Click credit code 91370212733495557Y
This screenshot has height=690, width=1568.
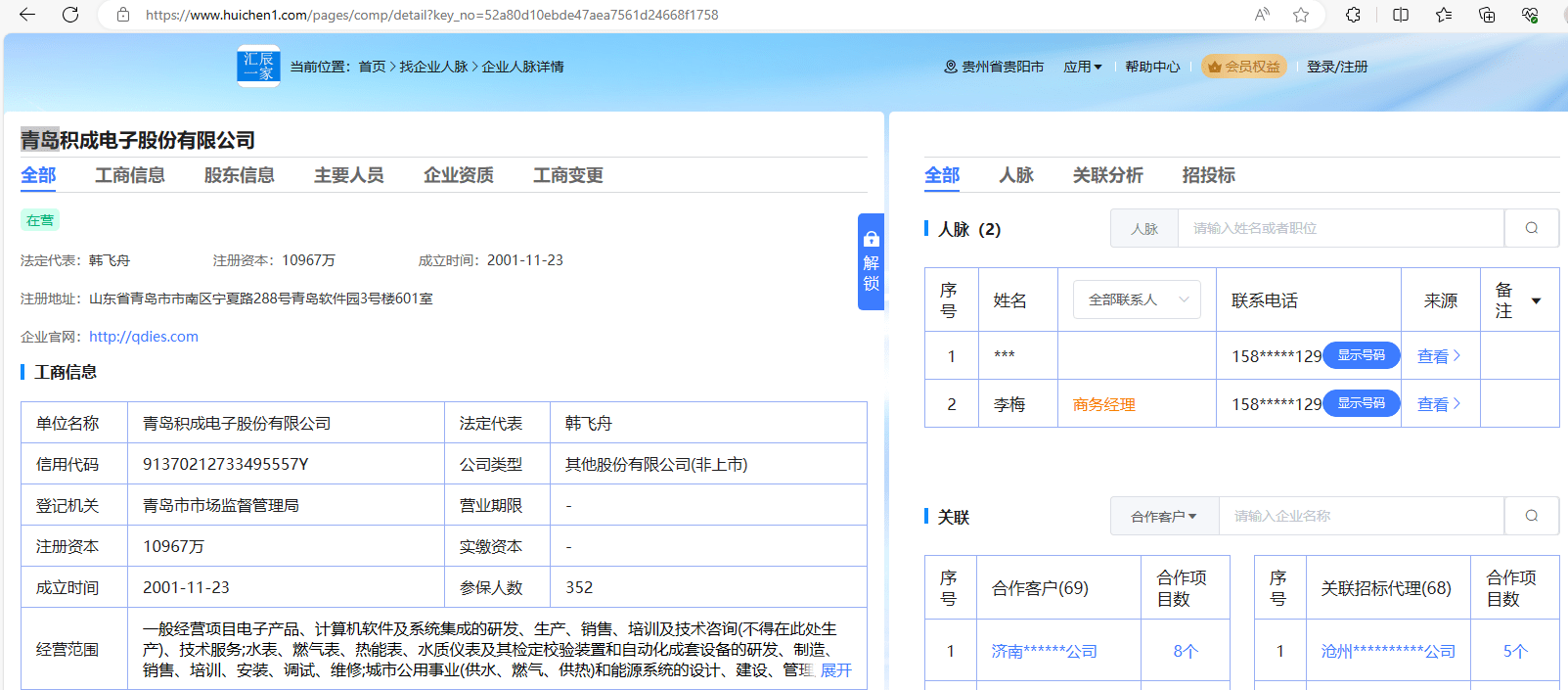(x=226, y=464)
